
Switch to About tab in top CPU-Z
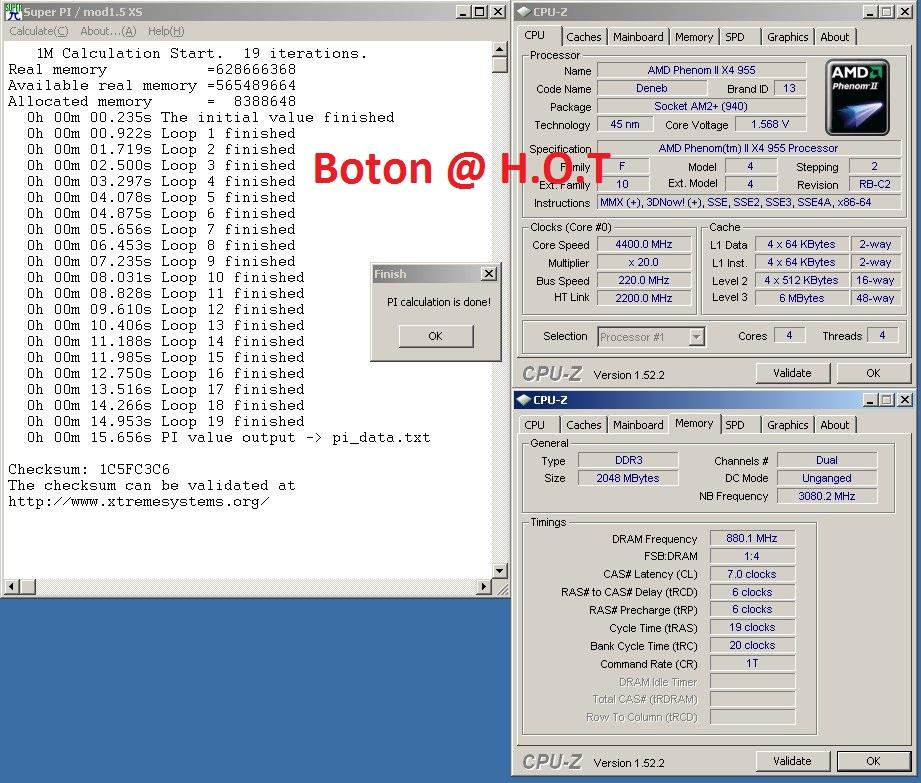click(835, 37)
